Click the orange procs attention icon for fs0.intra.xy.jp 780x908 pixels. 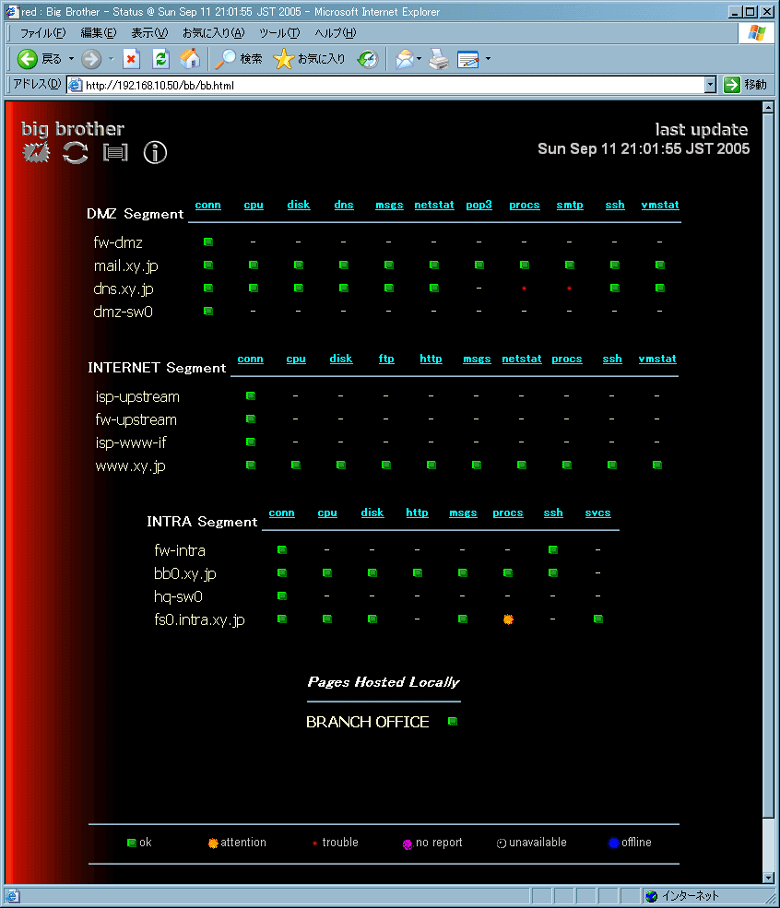pyautogui.click(x=508, y=619)
